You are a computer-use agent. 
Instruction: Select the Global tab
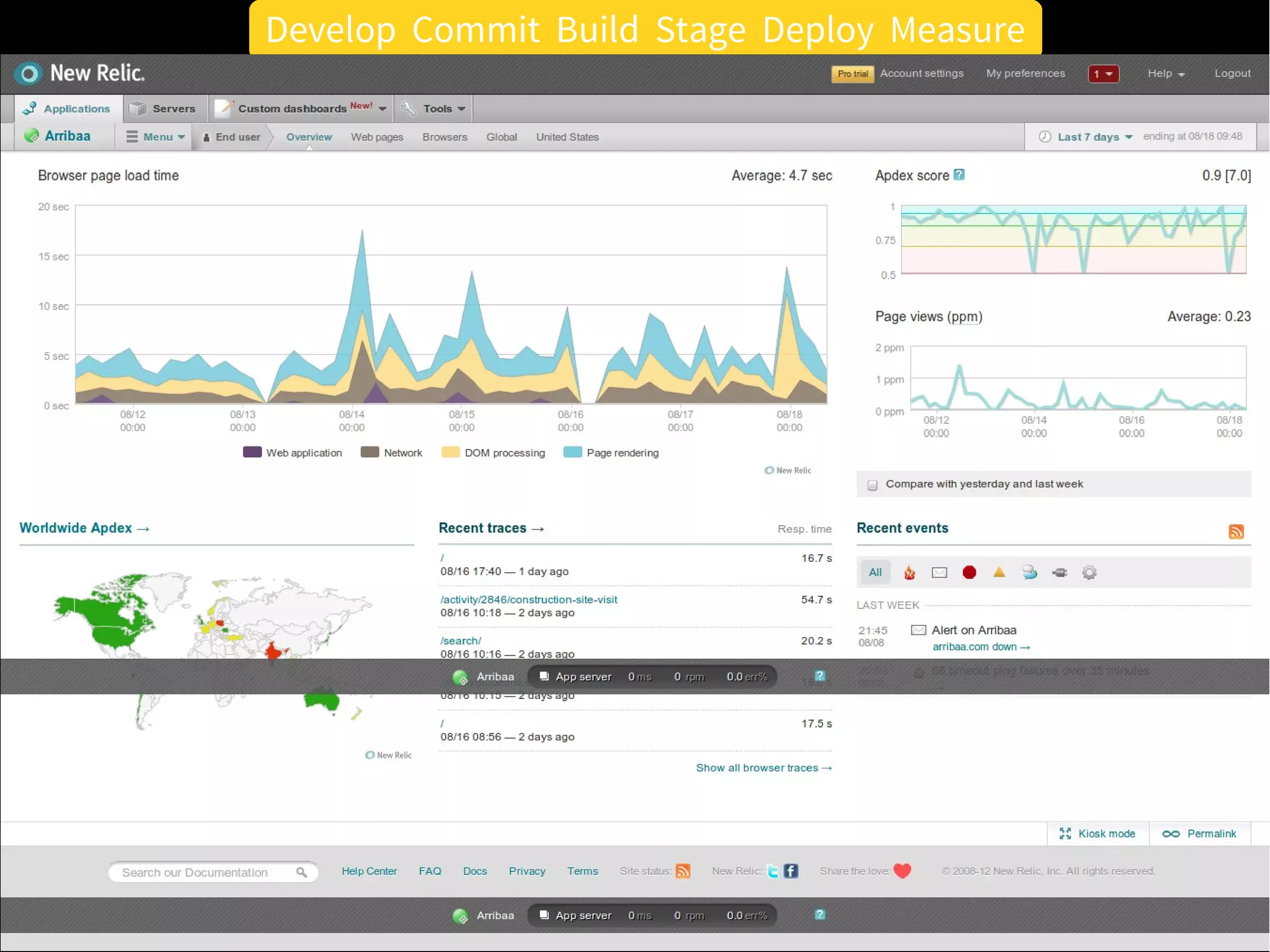(x=502, y=137)
